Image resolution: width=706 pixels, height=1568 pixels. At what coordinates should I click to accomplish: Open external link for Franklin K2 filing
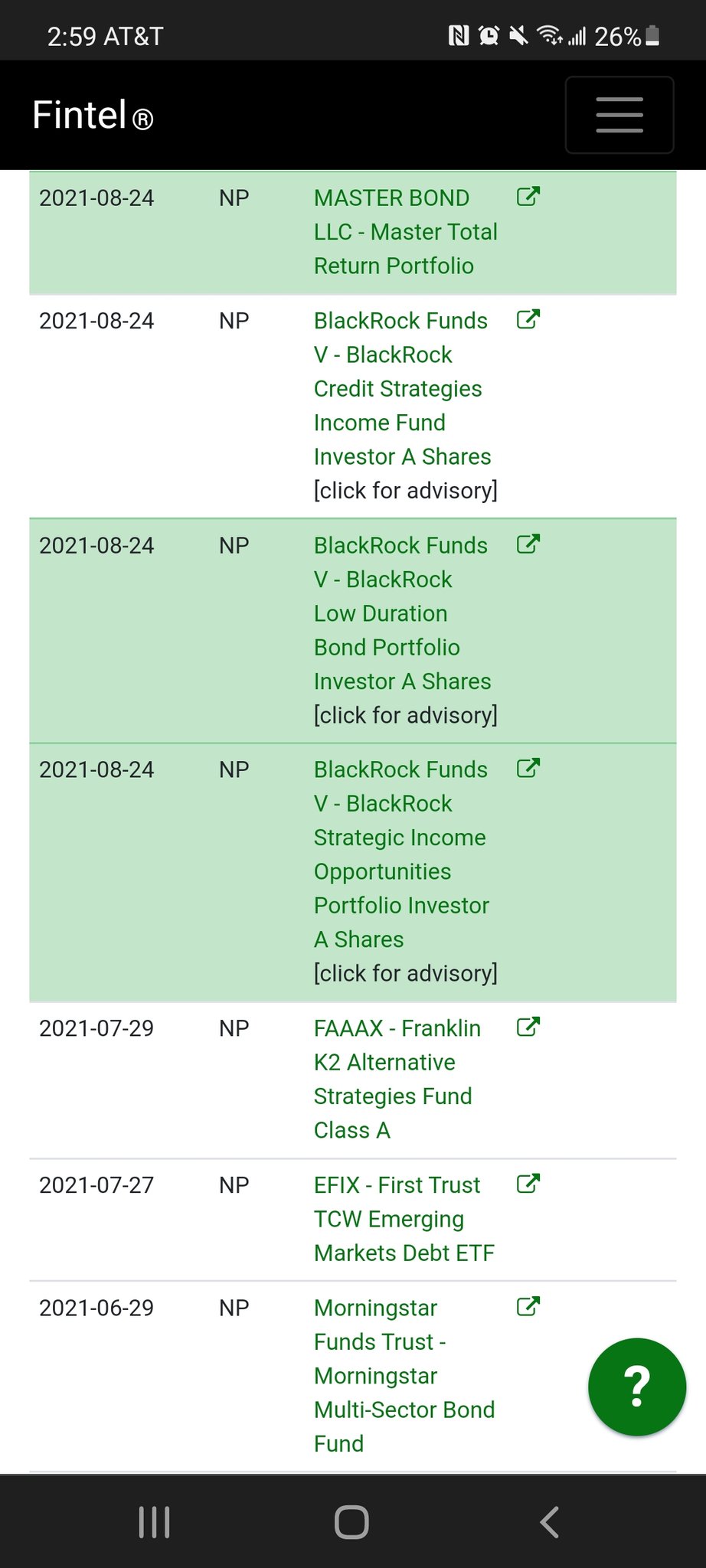click(x=528, y=1027)
